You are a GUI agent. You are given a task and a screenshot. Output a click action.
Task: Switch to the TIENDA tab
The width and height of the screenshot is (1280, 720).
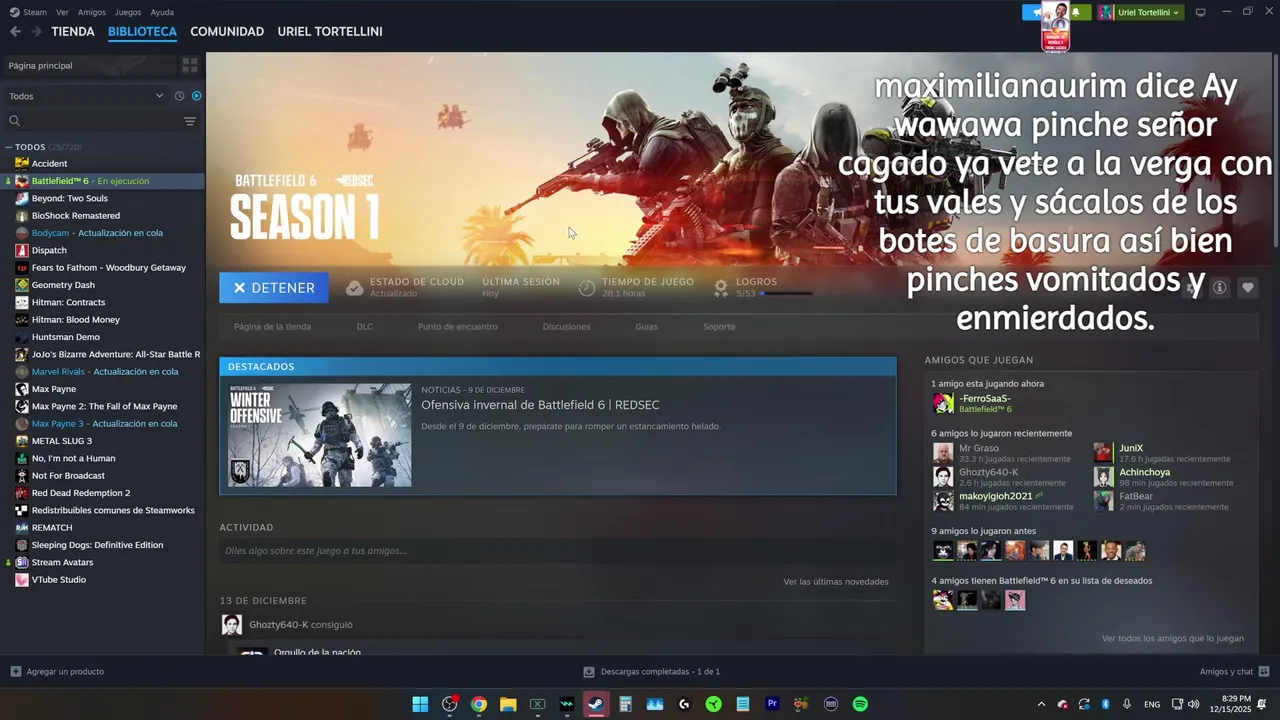[x=73, y=32]
